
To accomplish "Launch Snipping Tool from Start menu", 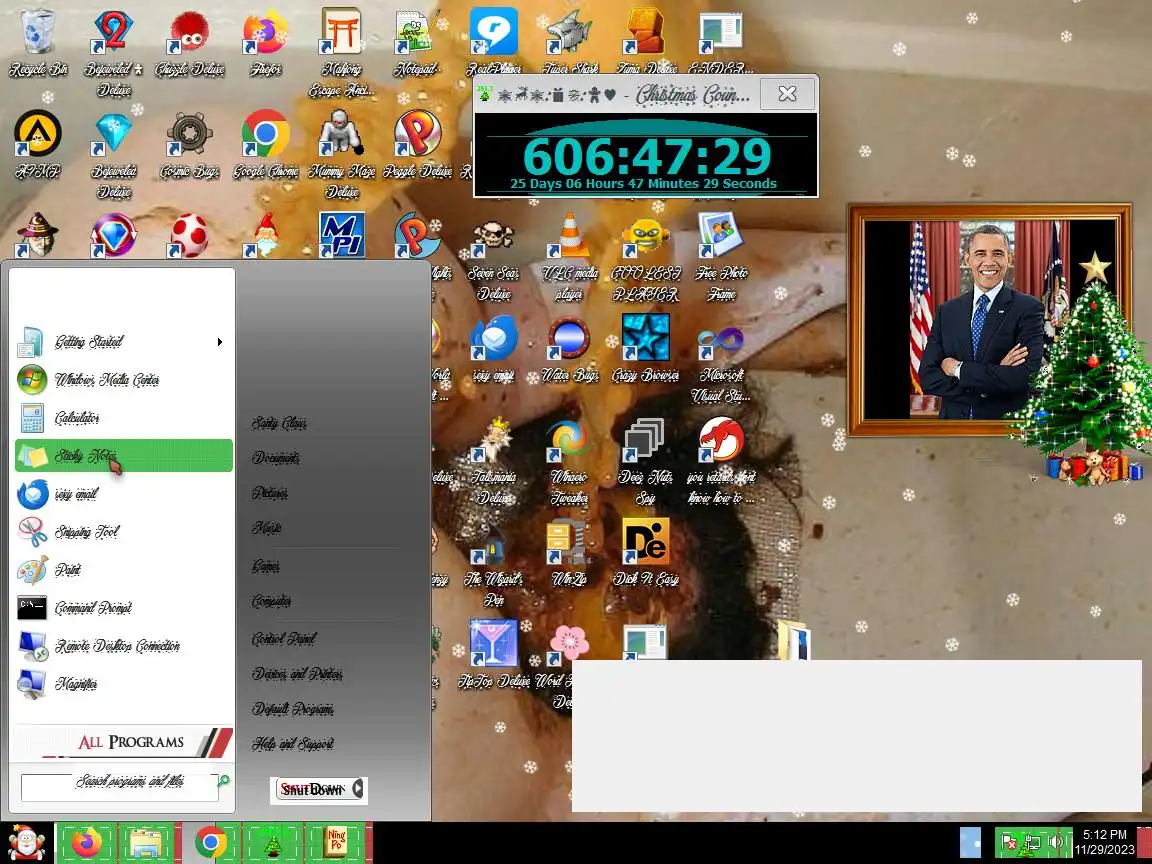I will (x=123, y=532).
